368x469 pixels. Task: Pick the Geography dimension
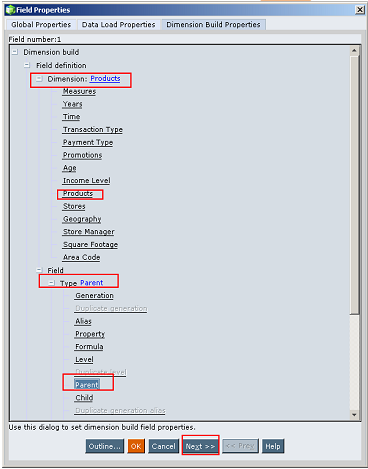[x=82, y=219]
